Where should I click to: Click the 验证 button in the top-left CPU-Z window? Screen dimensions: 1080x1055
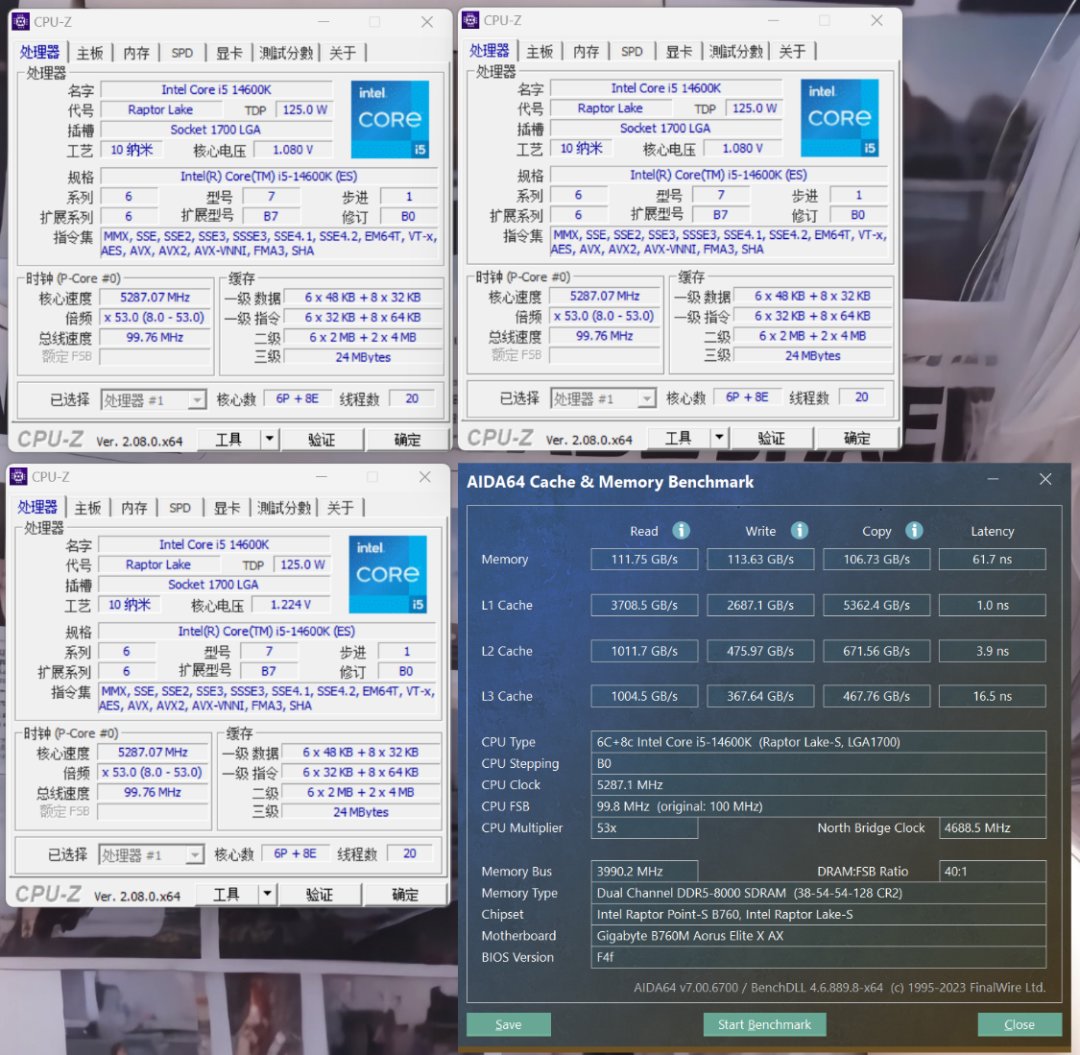click(x=321, y=439)
